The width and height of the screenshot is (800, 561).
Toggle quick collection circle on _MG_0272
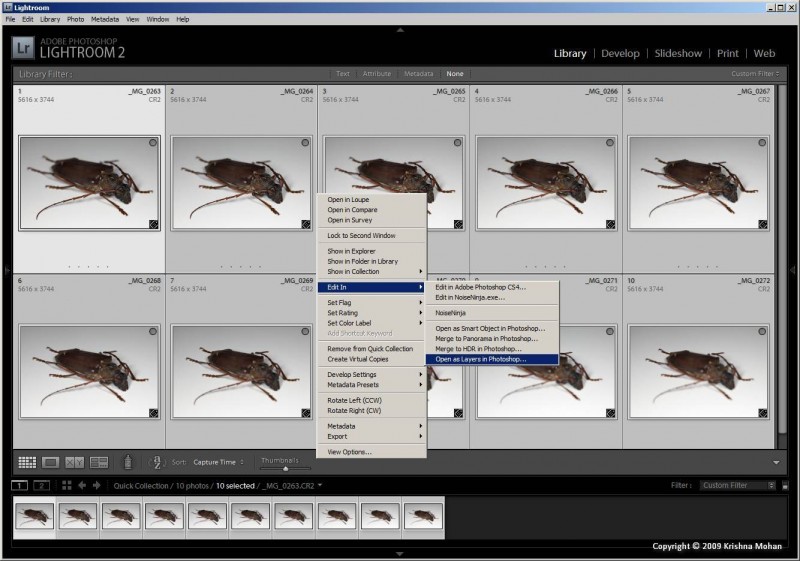(762, 332)
